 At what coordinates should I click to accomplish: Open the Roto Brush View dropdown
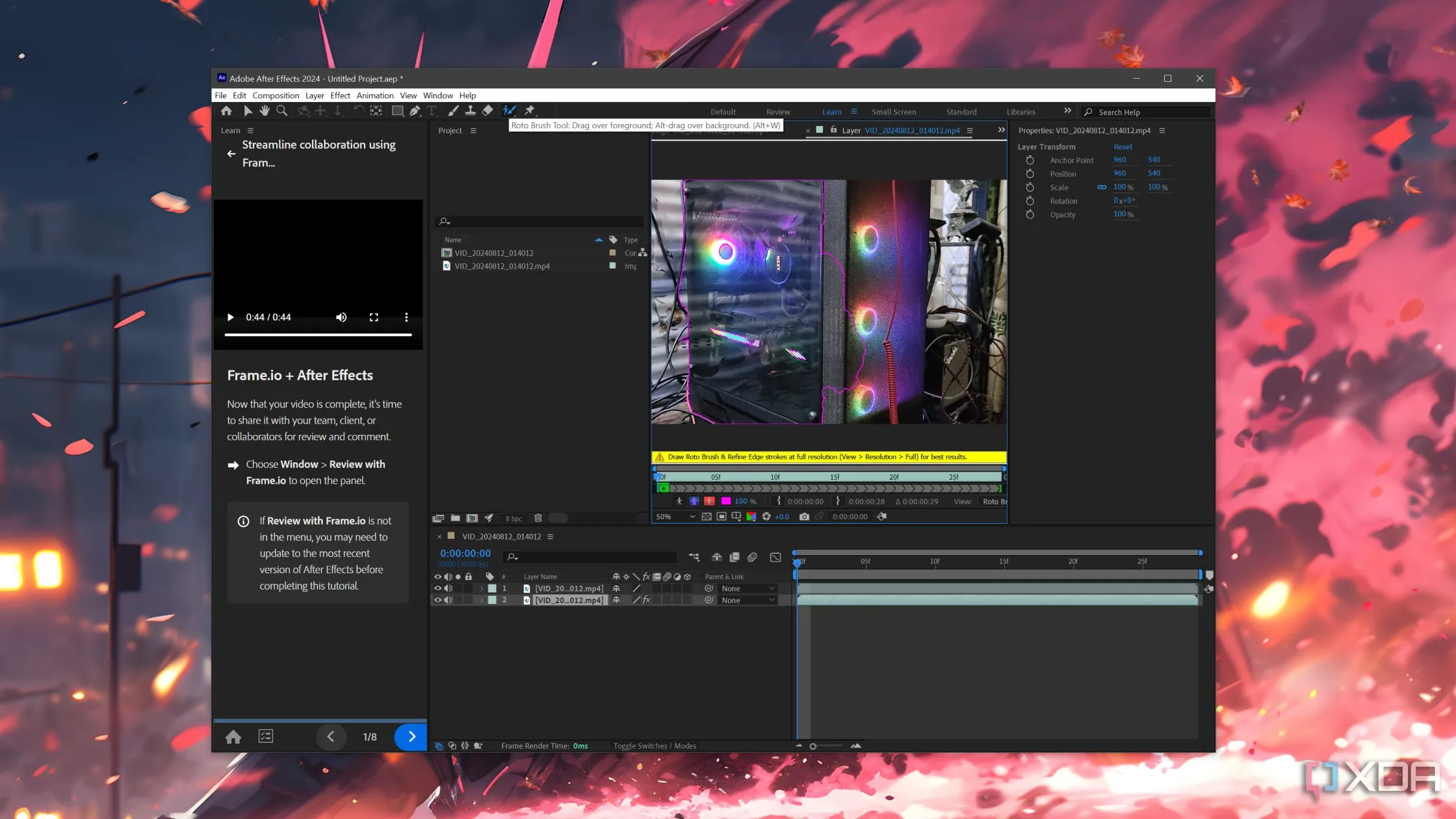994,501
